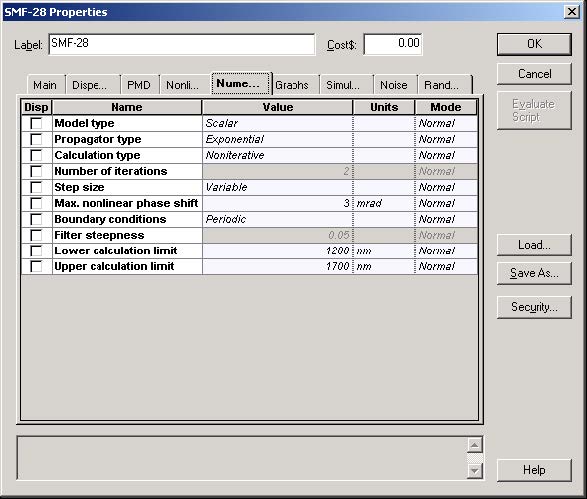Click the Label input field SMF-28

tap(182, 44)
